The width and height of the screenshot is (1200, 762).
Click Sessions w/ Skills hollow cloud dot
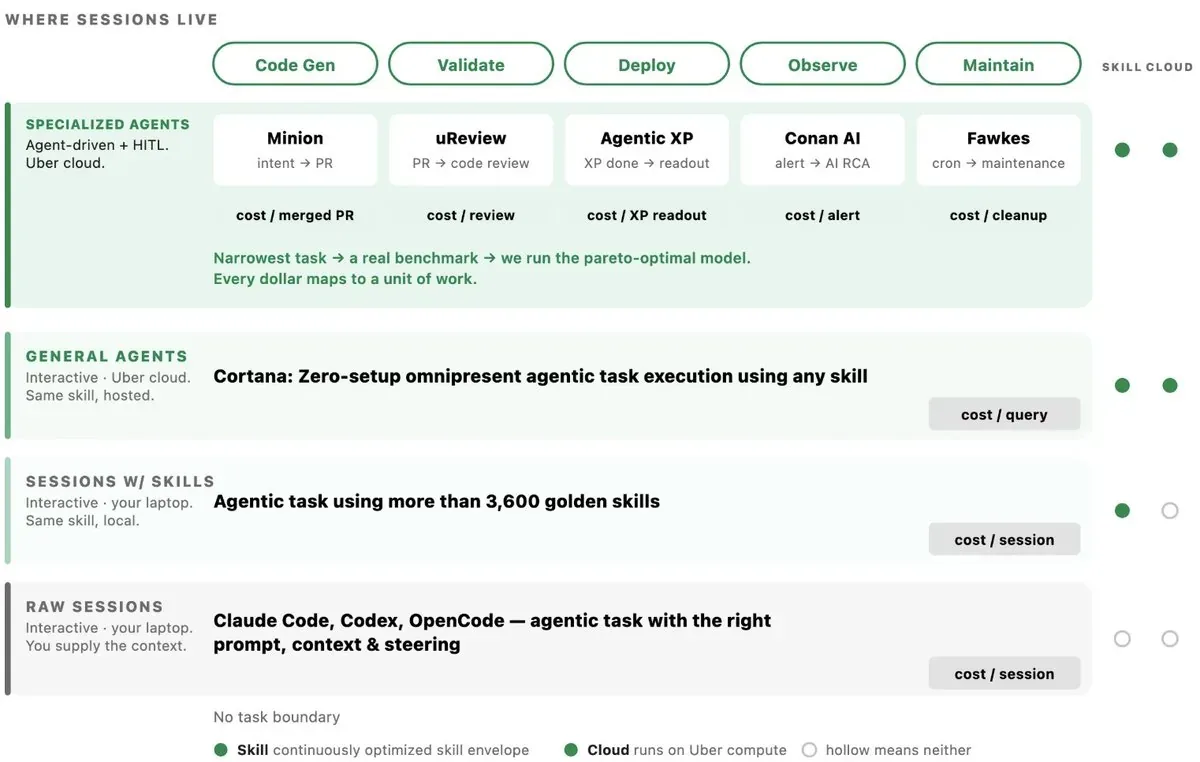[1170, 510]
